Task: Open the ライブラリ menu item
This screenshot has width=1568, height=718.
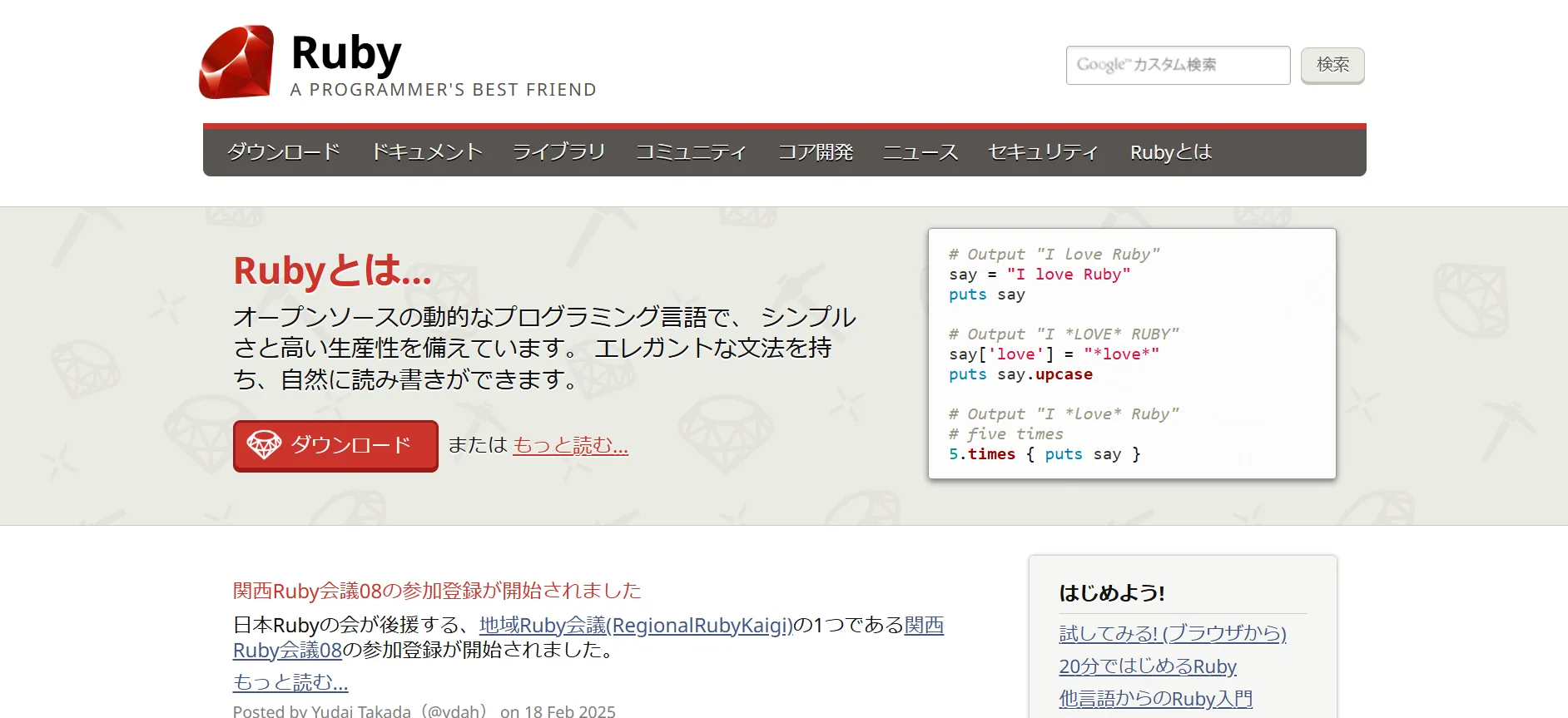Action: (x=558, y=151)
